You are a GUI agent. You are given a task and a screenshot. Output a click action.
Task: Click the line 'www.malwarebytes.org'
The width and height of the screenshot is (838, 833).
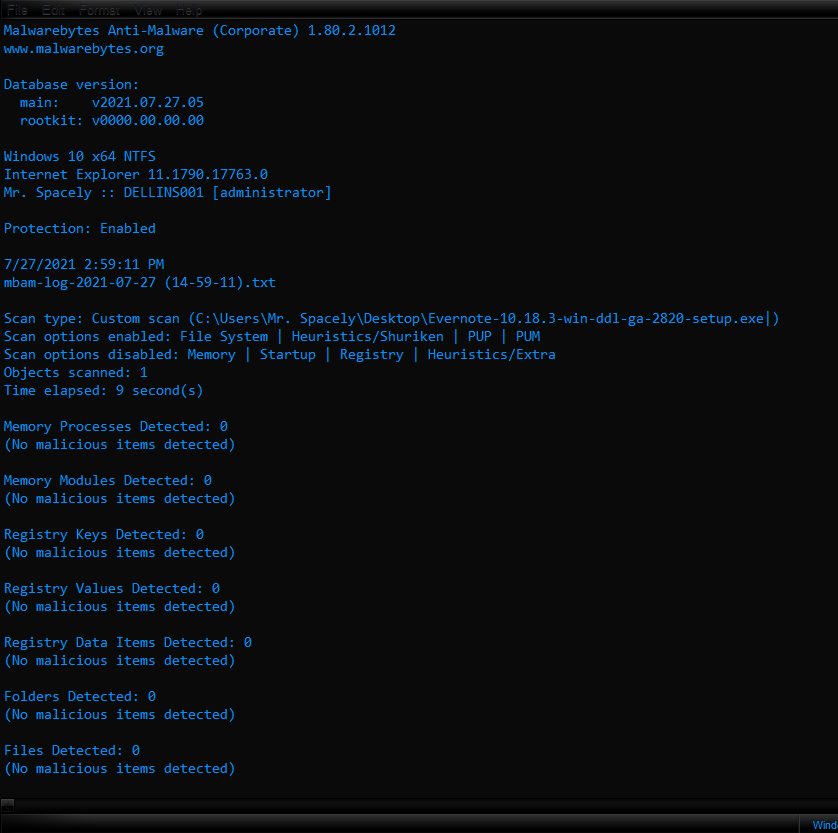pyautogui.click(x=83, y=49)
